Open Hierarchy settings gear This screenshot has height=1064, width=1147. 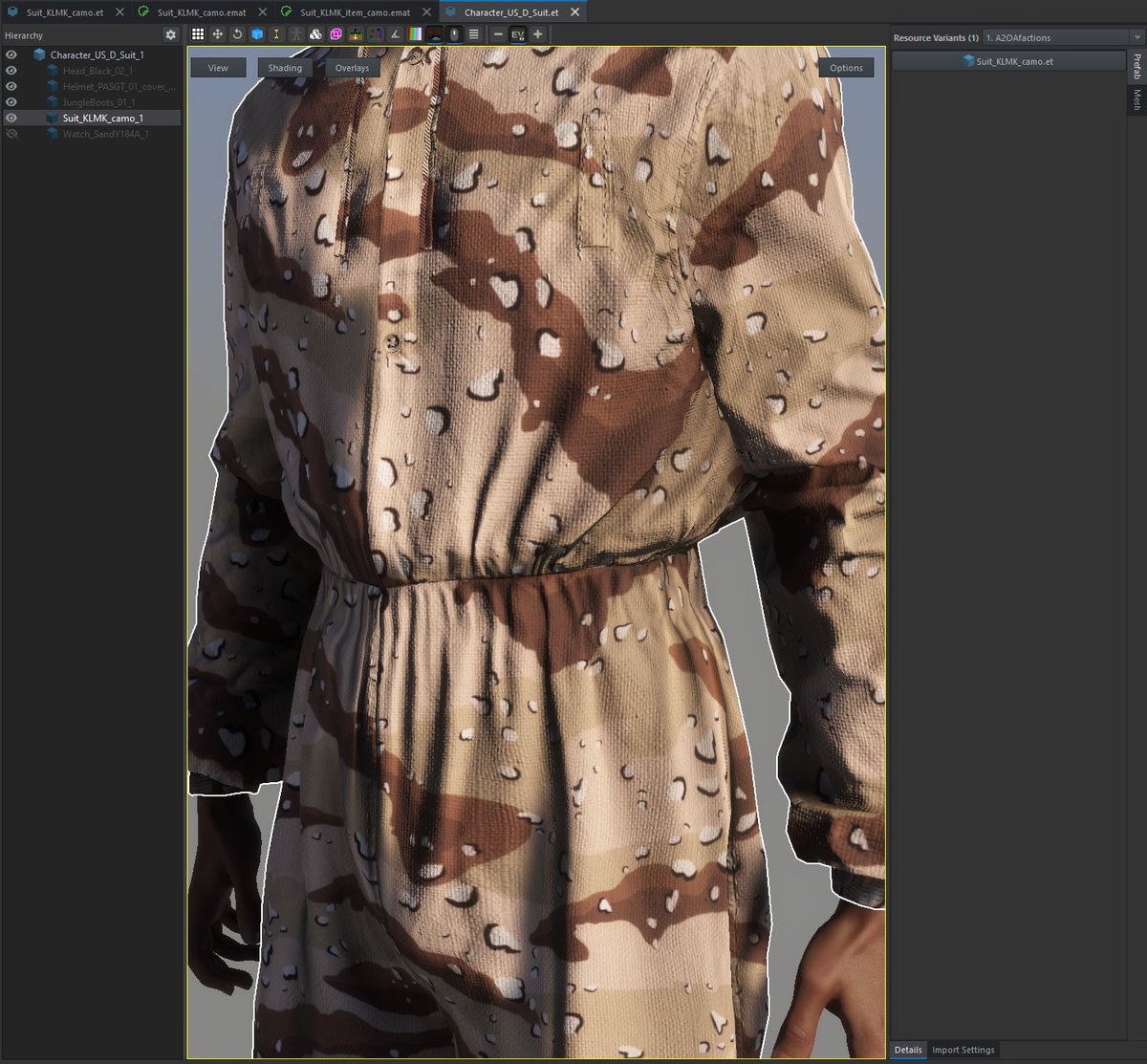coord(171,35)
